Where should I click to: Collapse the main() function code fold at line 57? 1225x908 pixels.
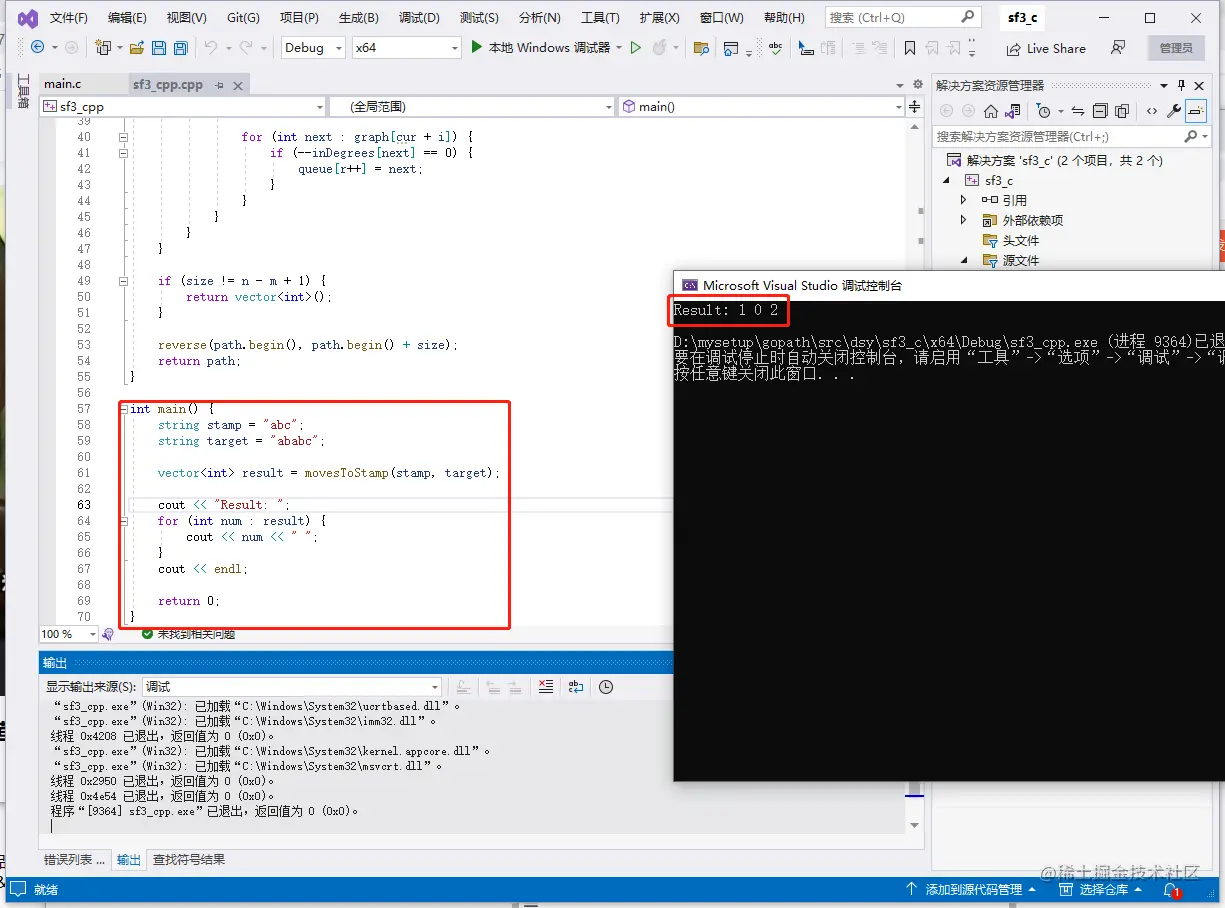coord(123,409)
